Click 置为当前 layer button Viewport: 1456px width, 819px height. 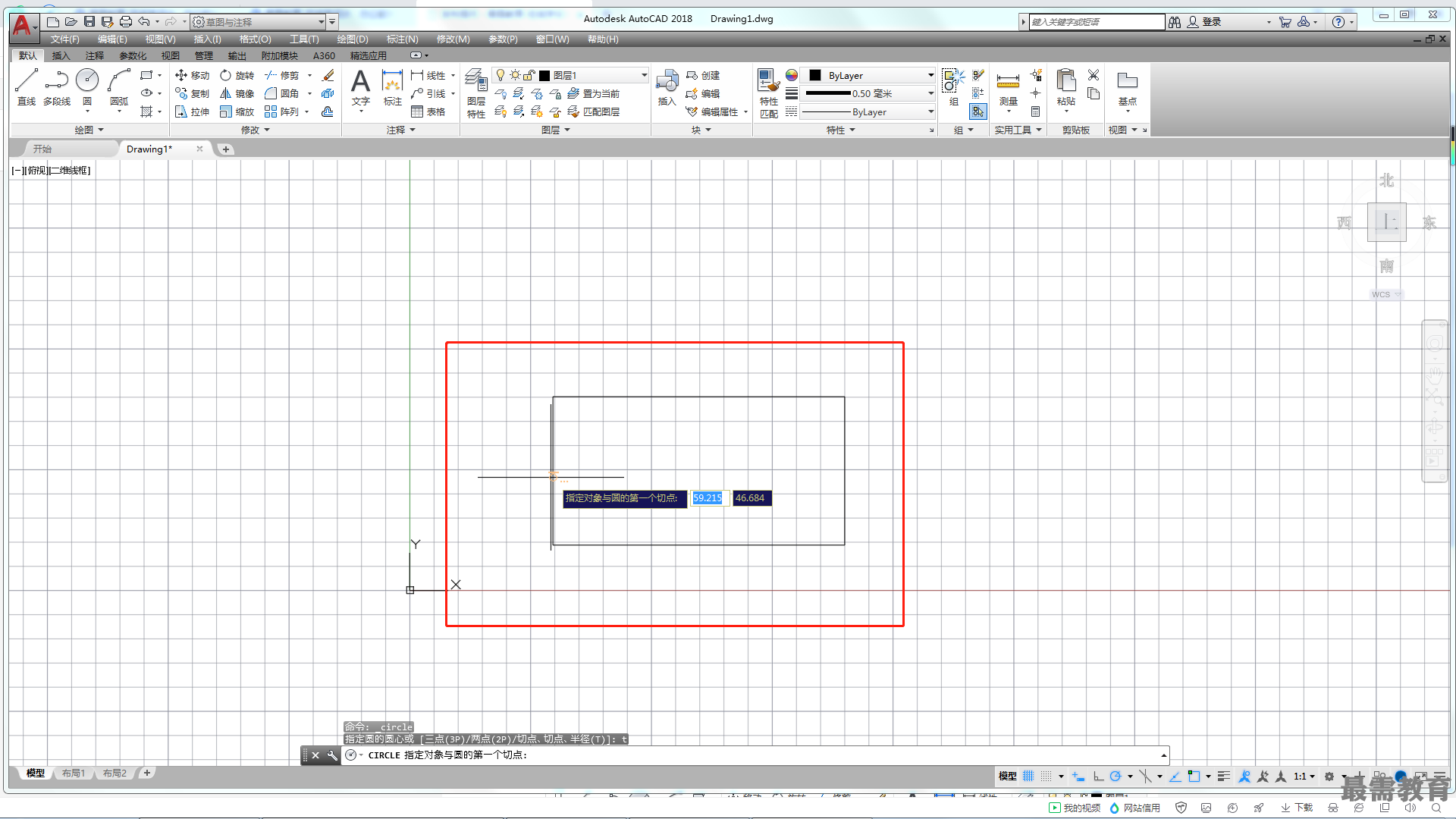click(593, 93)
